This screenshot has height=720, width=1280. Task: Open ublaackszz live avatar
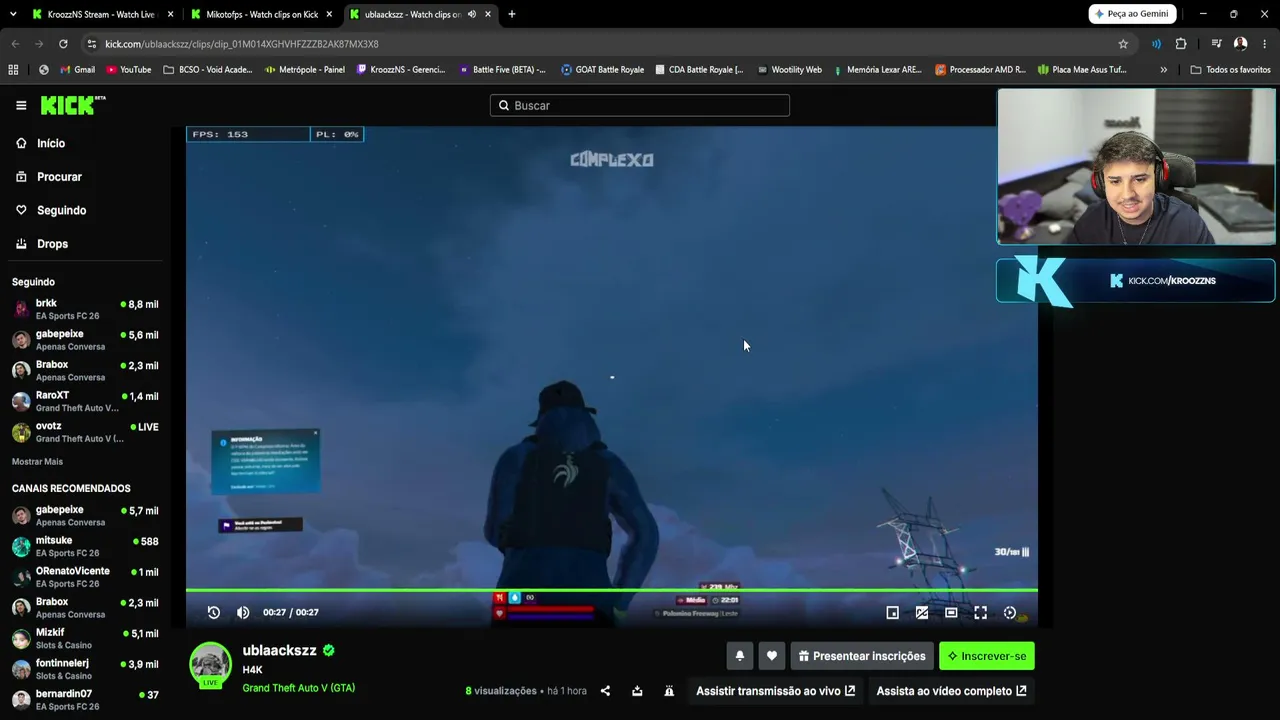tap(211, 664)
